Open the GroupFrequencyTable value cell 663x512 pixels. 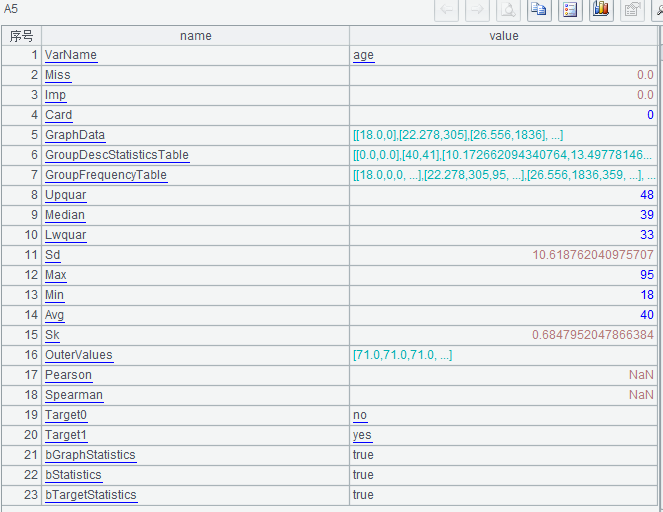coord(504,175)
